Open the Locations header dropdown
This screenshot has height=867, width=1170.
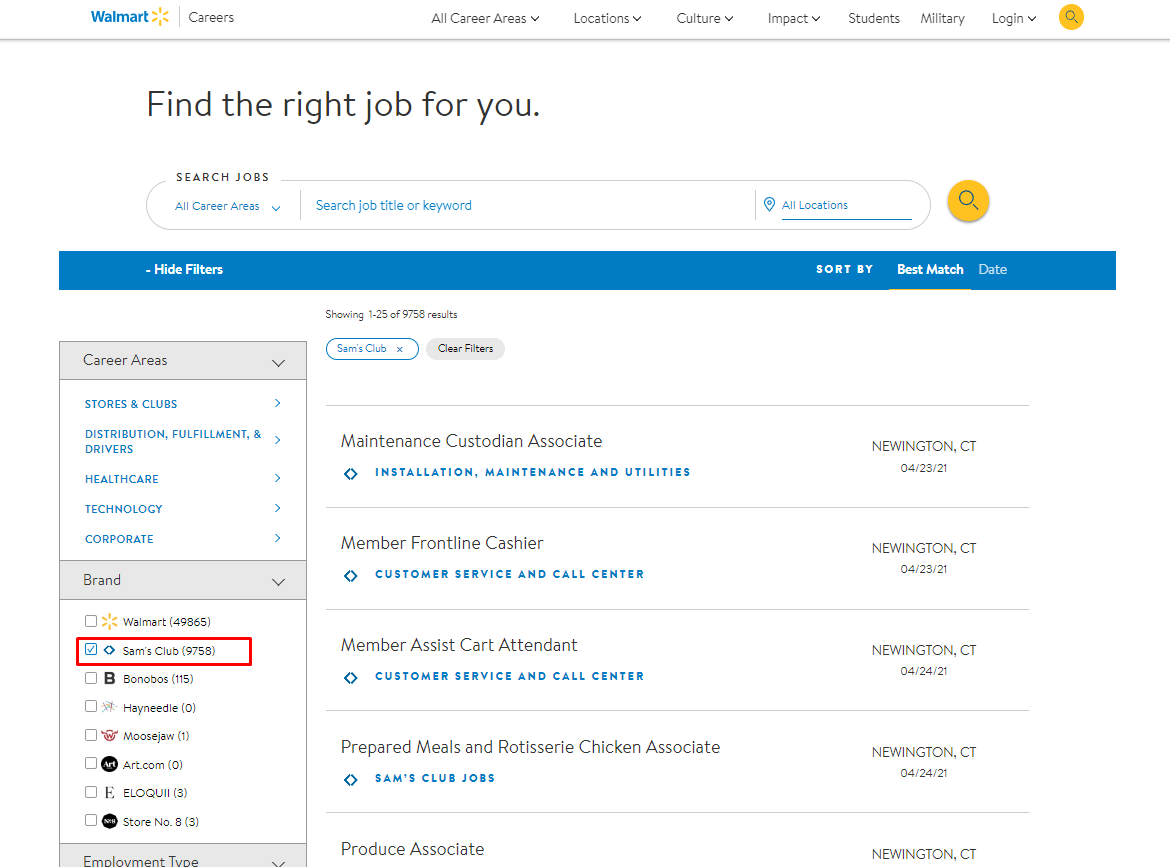(x=607, y=18)
